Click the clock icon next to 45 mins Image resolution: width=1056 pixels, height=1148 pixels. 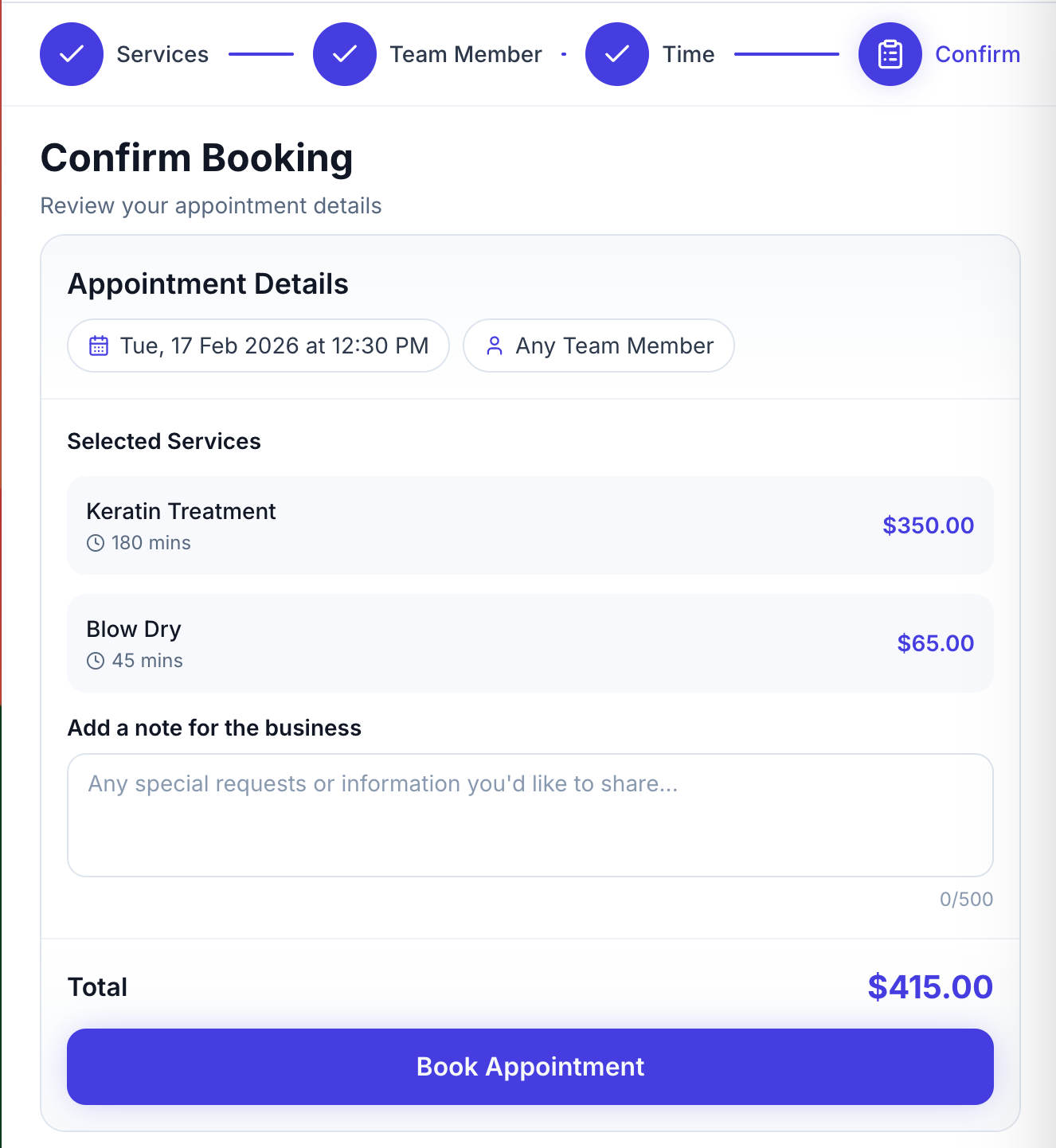(x=96, y=661)
